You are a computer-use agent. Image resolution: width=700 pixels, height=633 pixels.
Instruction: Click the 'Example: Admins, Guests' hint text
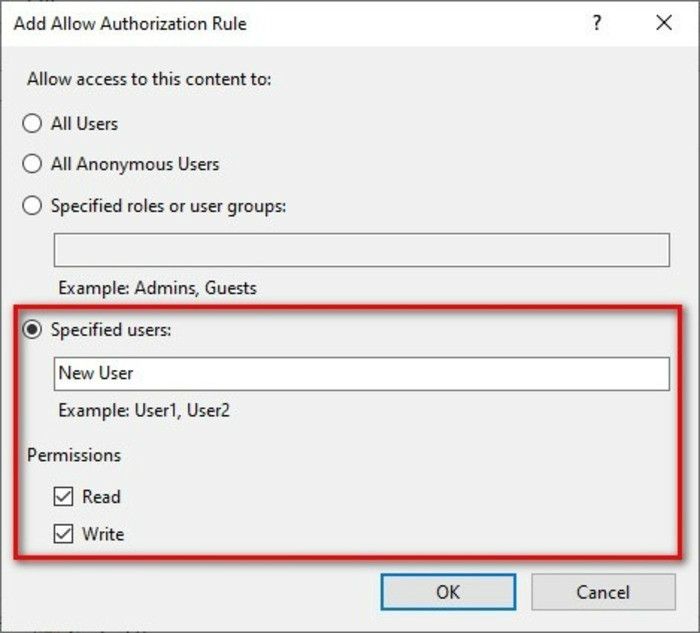(157, 288)
